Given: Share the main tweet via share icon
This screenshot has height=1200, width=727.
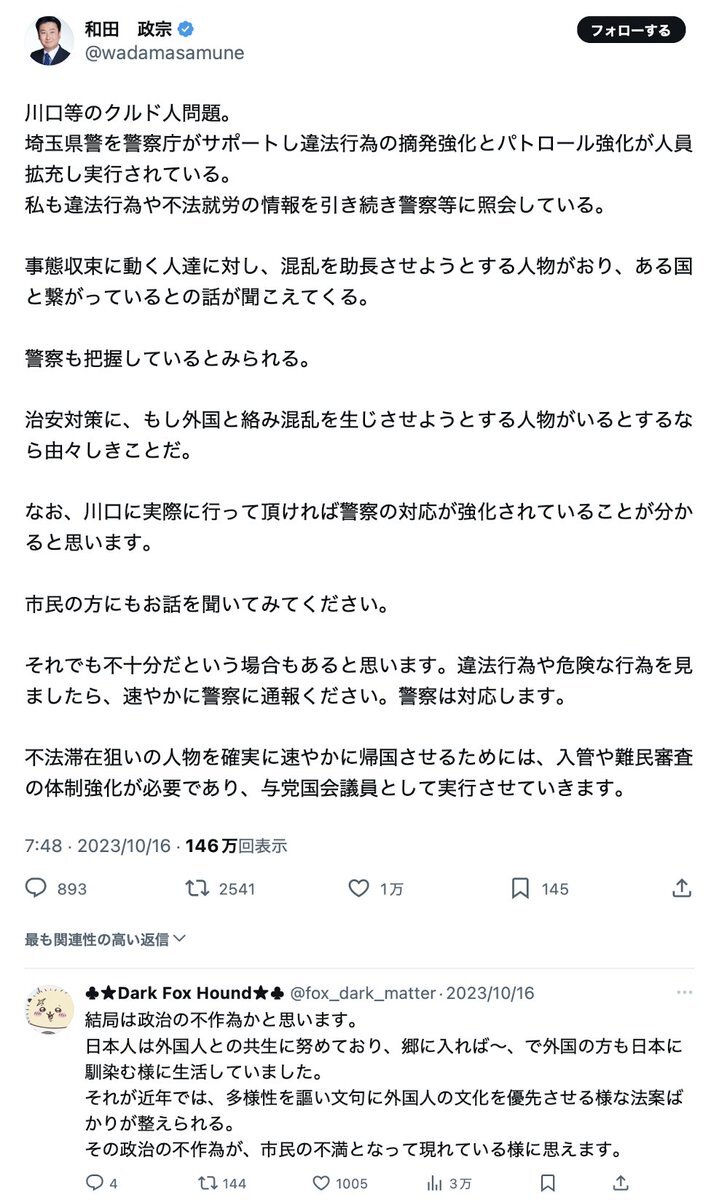Looking at the screenshot, I should 682,888.
